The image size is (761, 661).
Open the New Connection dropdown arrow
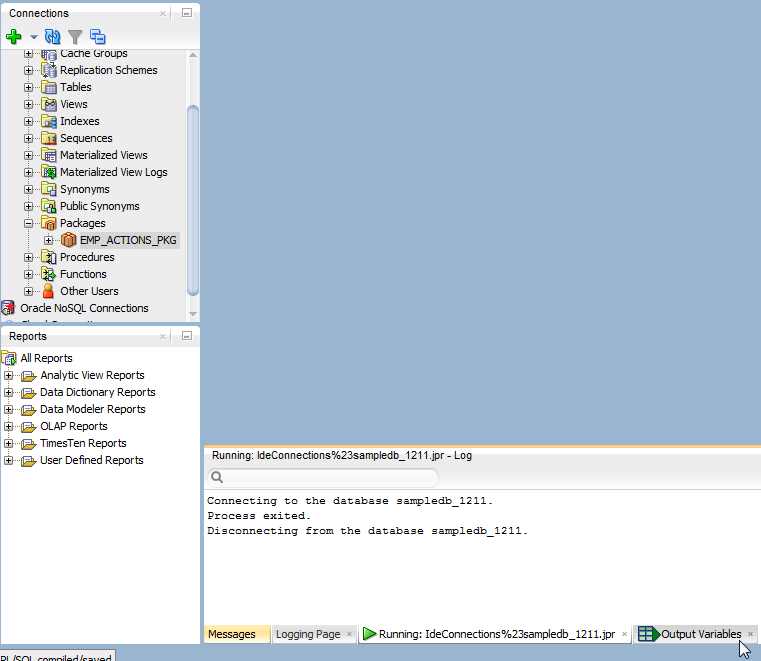33,37
